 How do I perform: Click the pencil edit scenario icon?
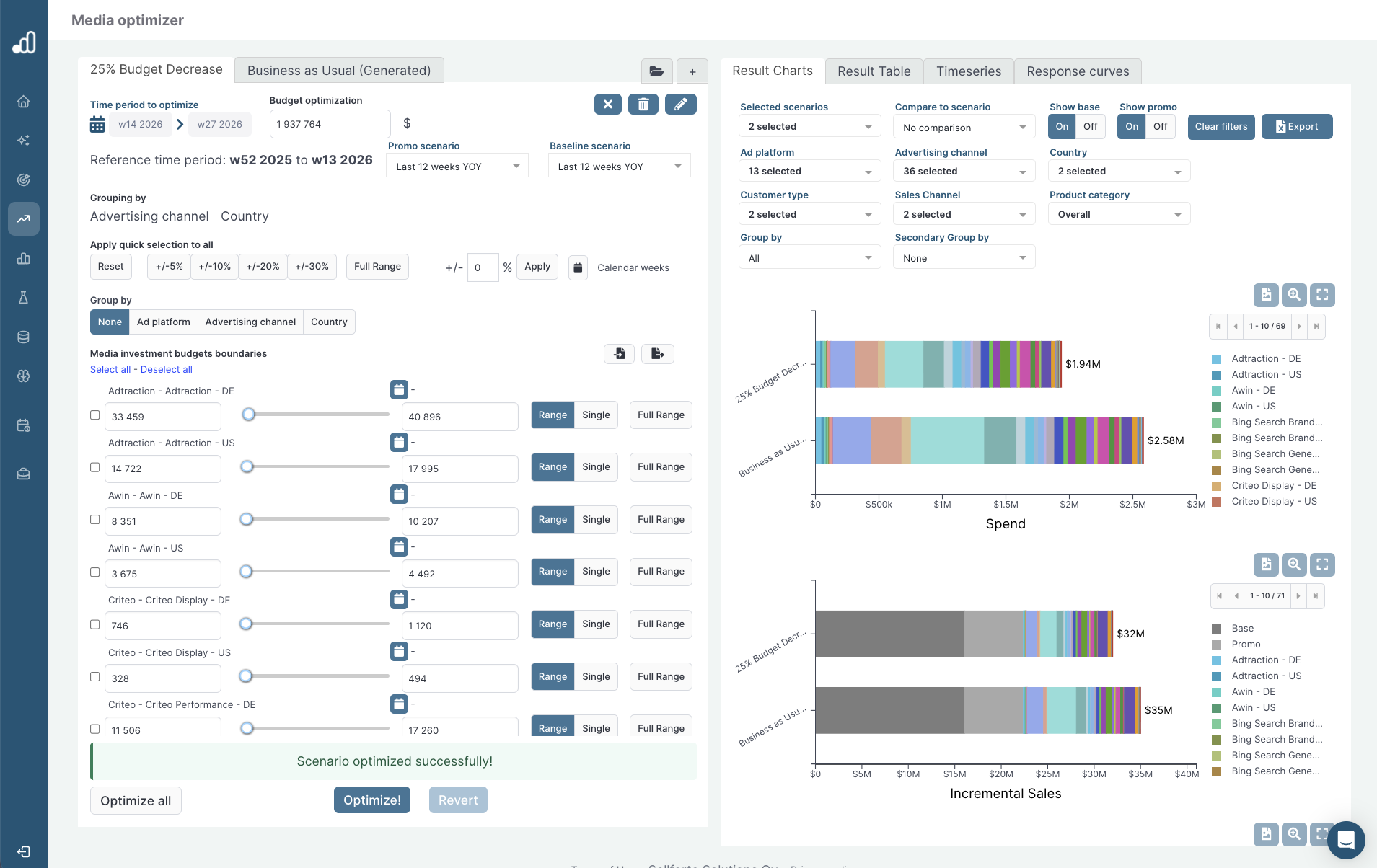[x=680, y=105]
